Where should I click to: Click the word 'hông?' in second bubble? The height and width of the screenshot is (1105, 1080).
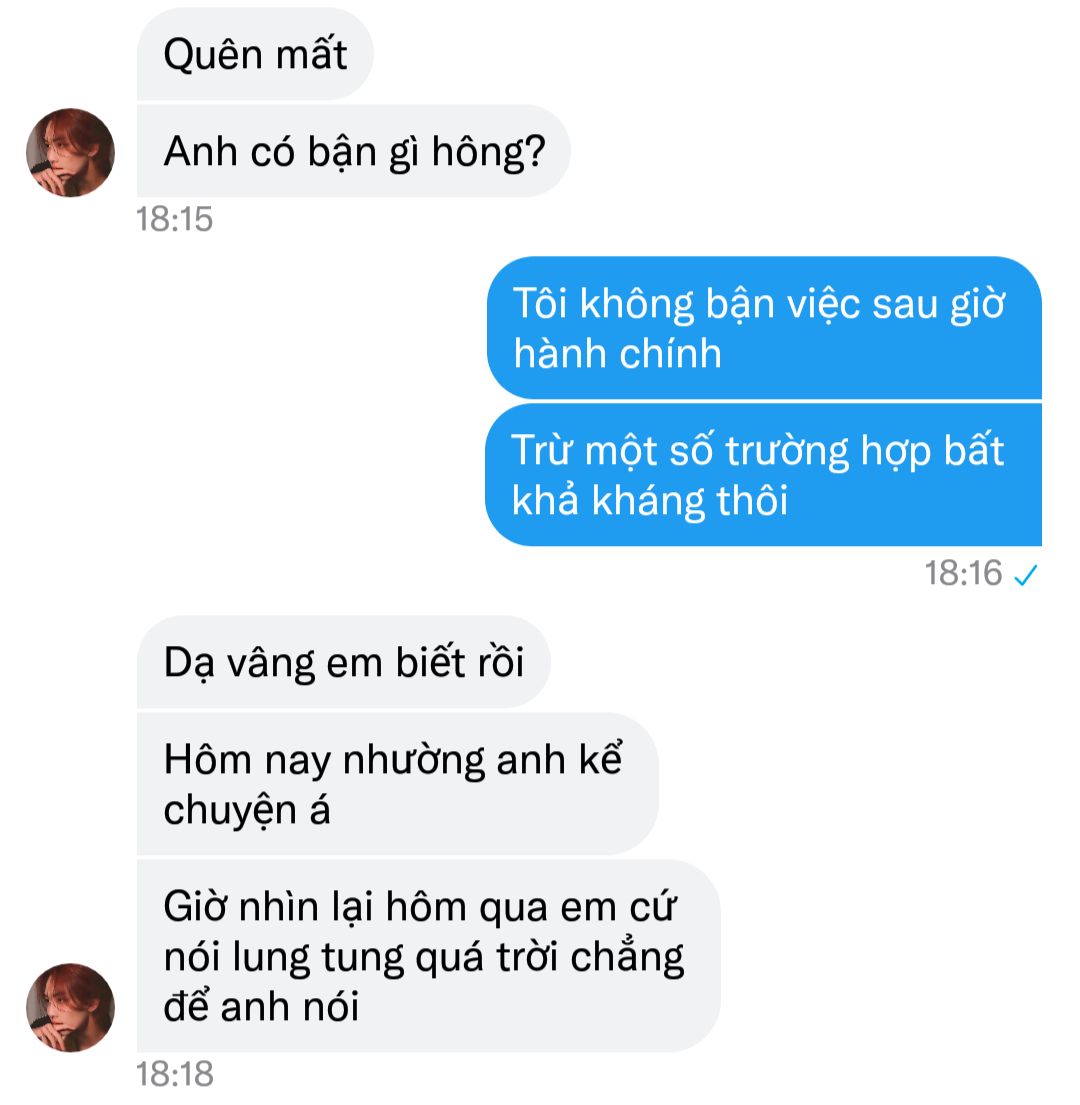pos(489,153)
